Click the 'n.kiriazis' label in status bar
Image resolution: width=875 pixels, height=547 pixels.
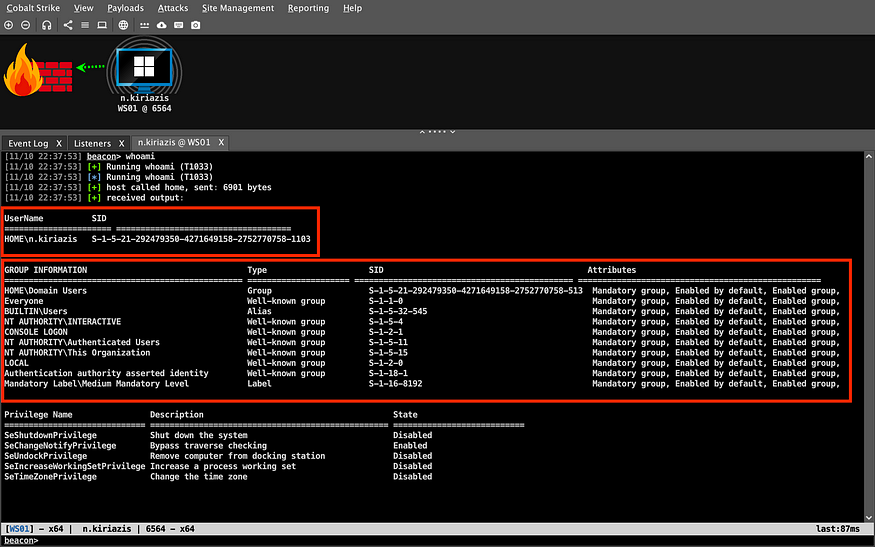coord(107,529)
